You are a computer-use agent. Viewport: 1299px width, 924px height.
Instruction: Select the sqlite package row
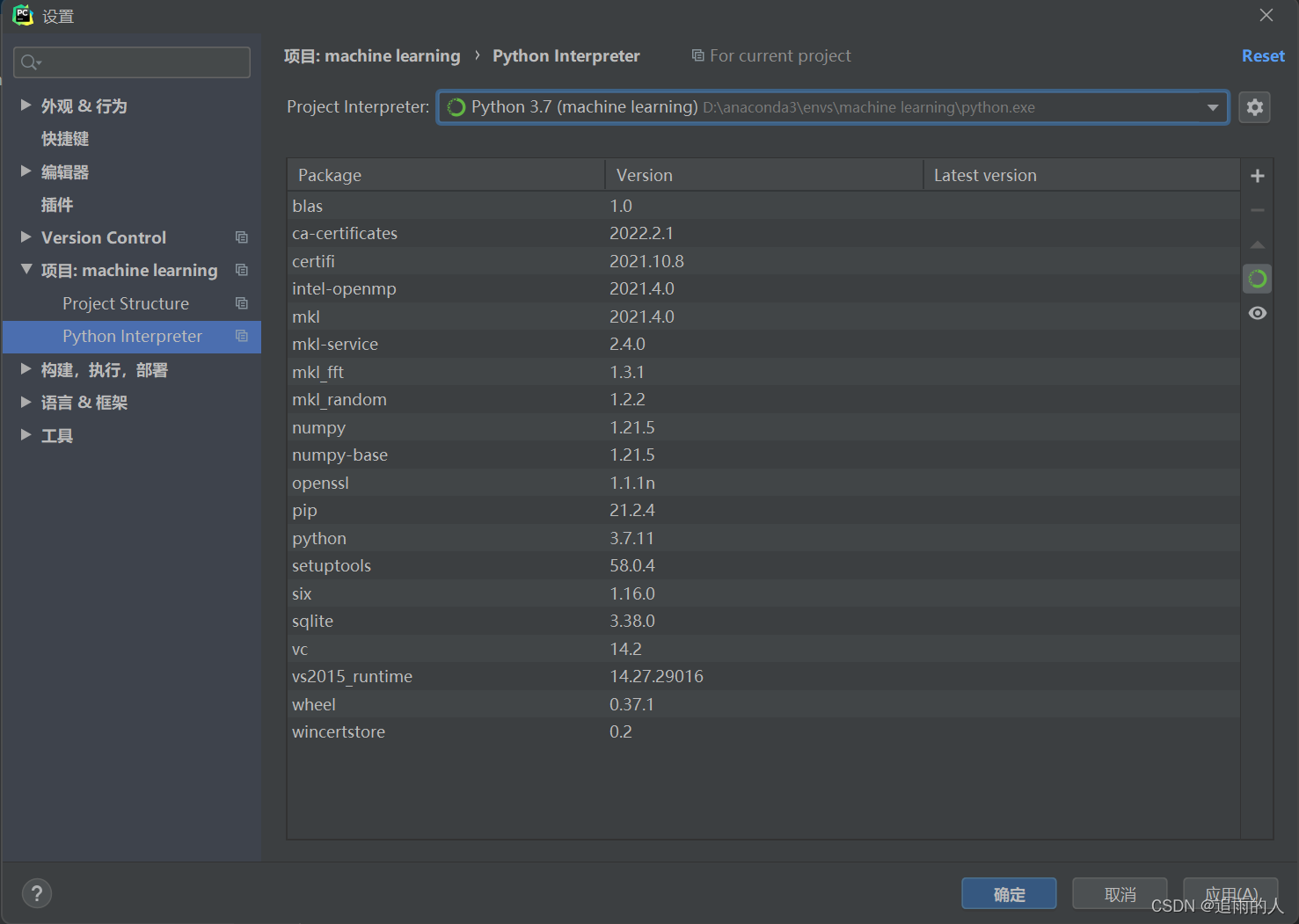pyautogui.click(x=763, y=621)
